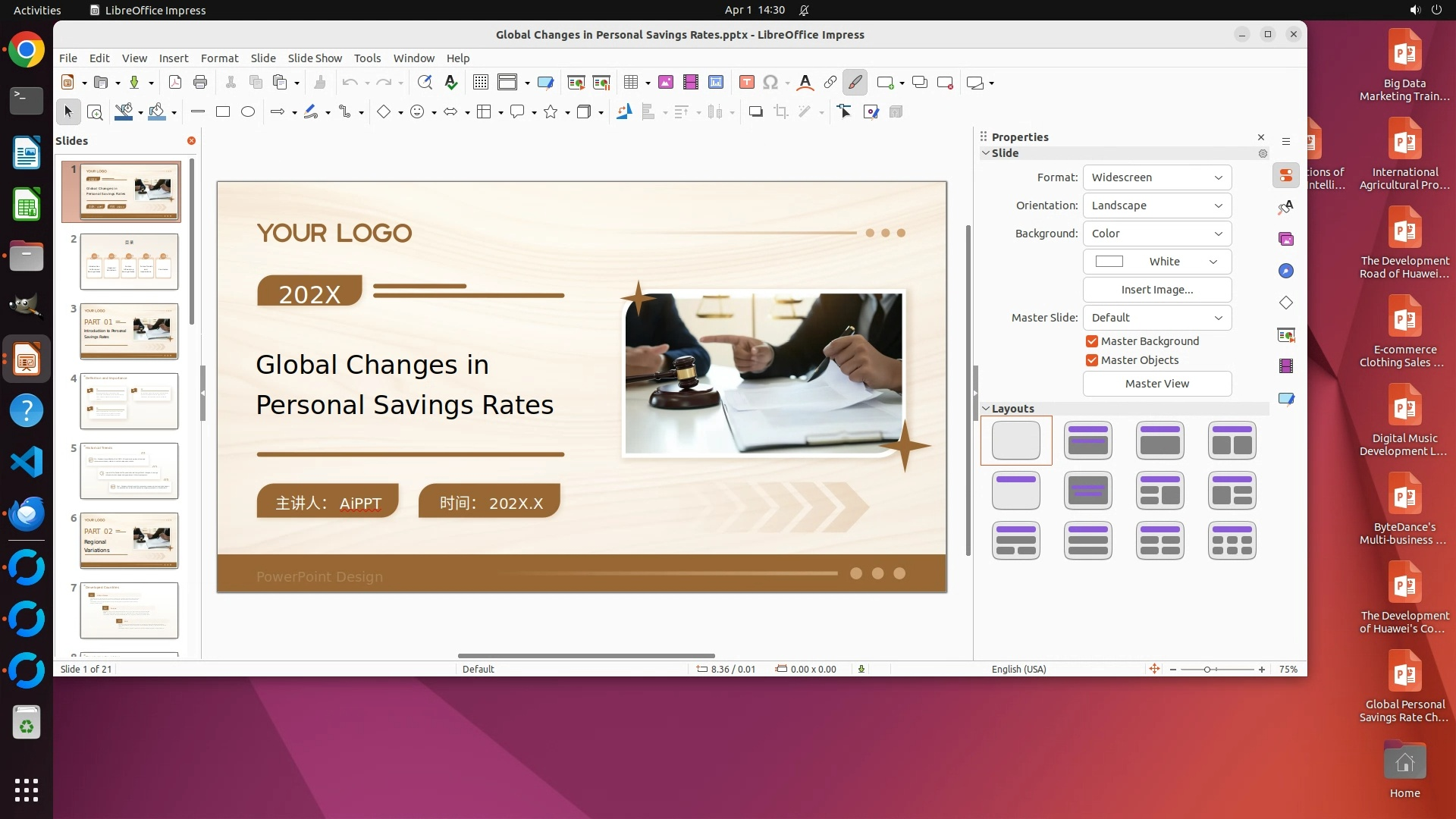Click the Master View button
Image resolution: width=1456 pixels, height=819 pixels.
1156,384
